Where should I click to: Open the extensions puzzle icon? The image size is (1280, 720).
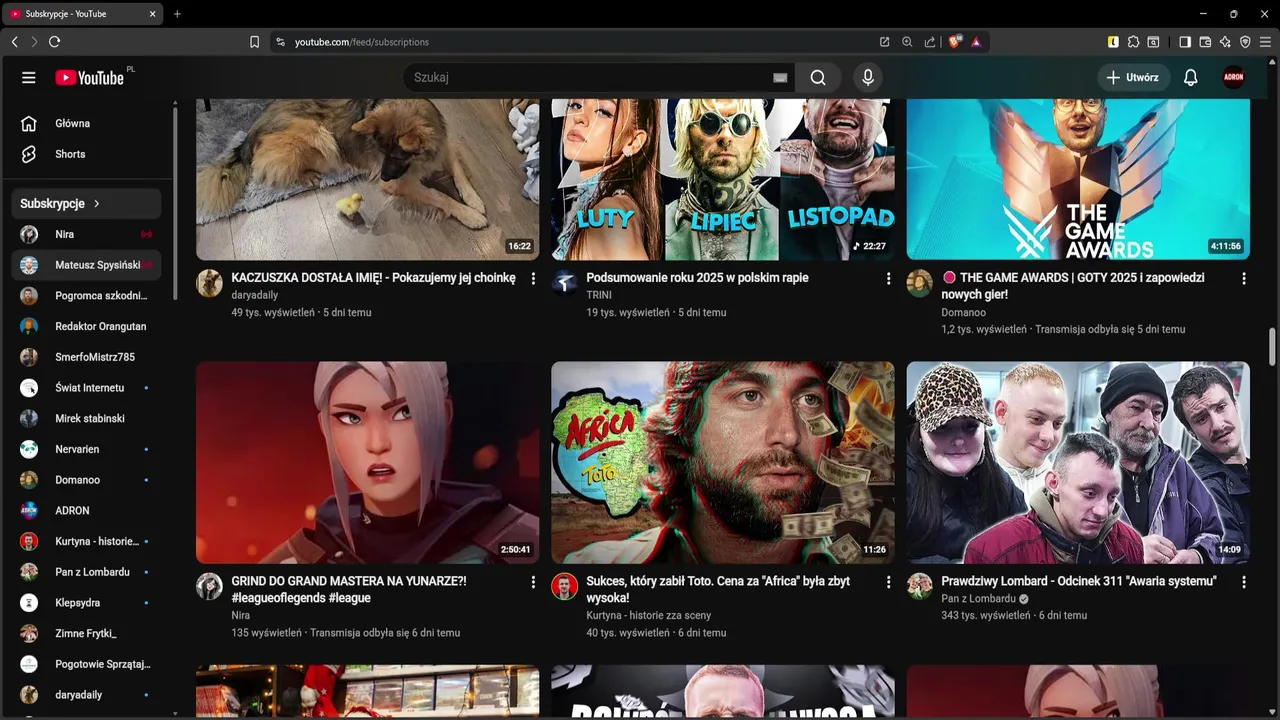click(x=1133, y=42)
